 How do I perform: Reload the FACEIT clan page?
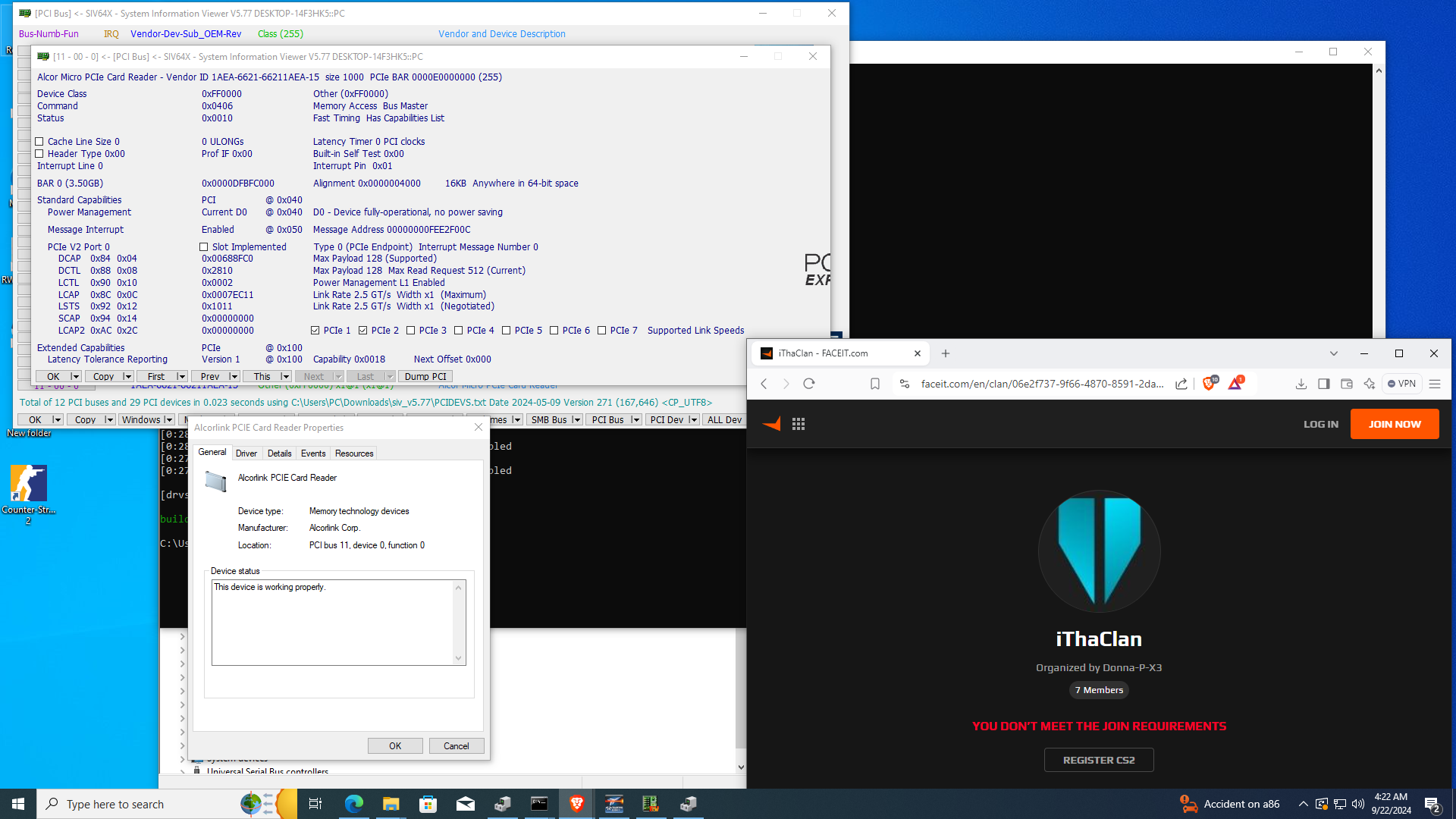click(809, 384)
